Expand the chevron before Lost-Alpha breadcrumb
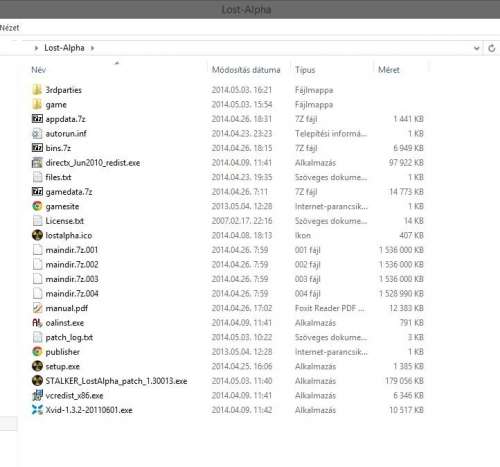The width and height of the screenshot is (500, 467). click(36, 48)
